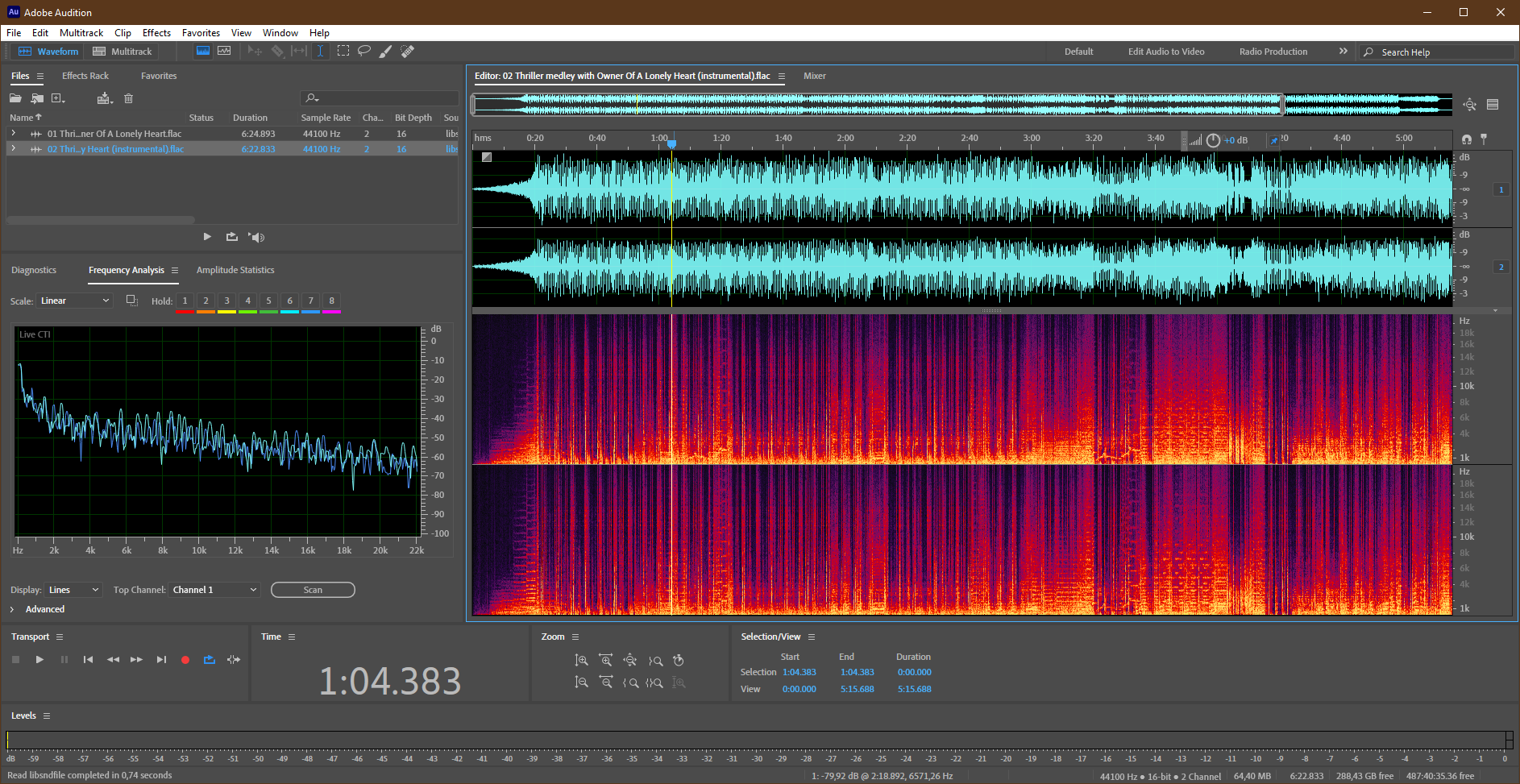
Task: Click Zoom Out Amplitude icon in Zoom panel
Action: pos(581,682)
